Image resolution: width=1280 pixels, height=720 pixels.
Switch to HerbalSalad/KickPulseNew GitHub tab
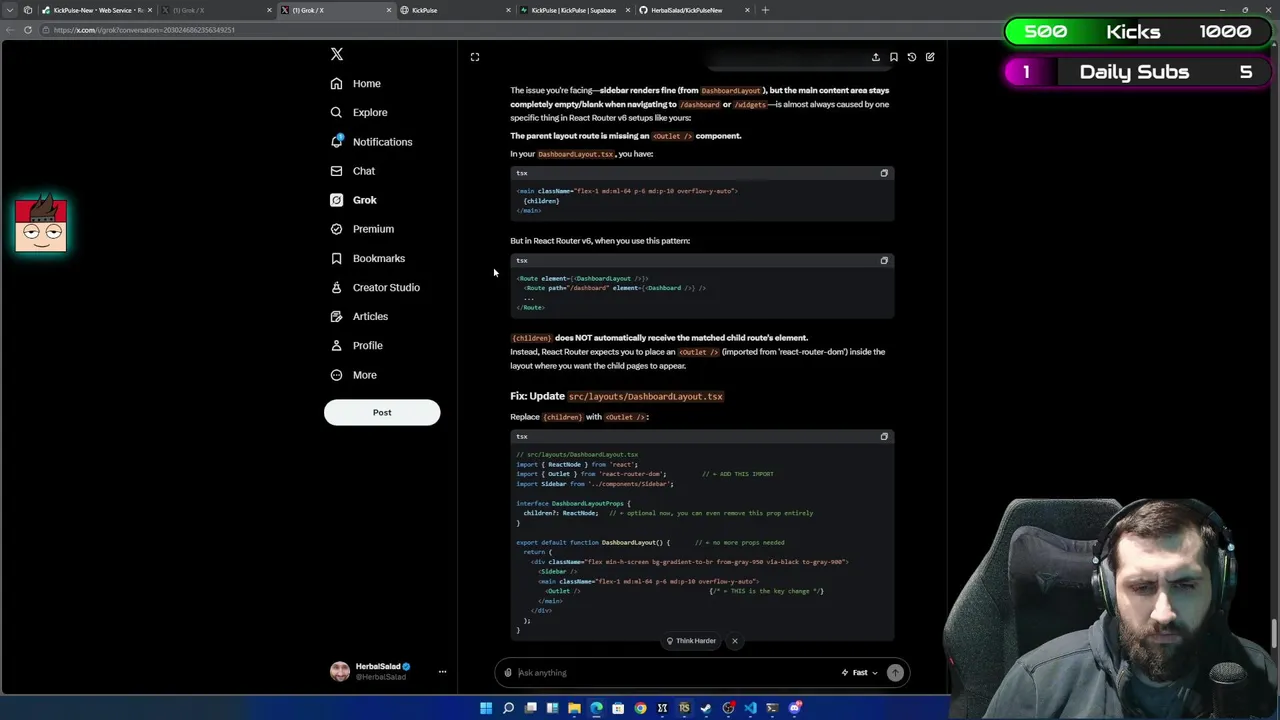click(x=694, y=10)
